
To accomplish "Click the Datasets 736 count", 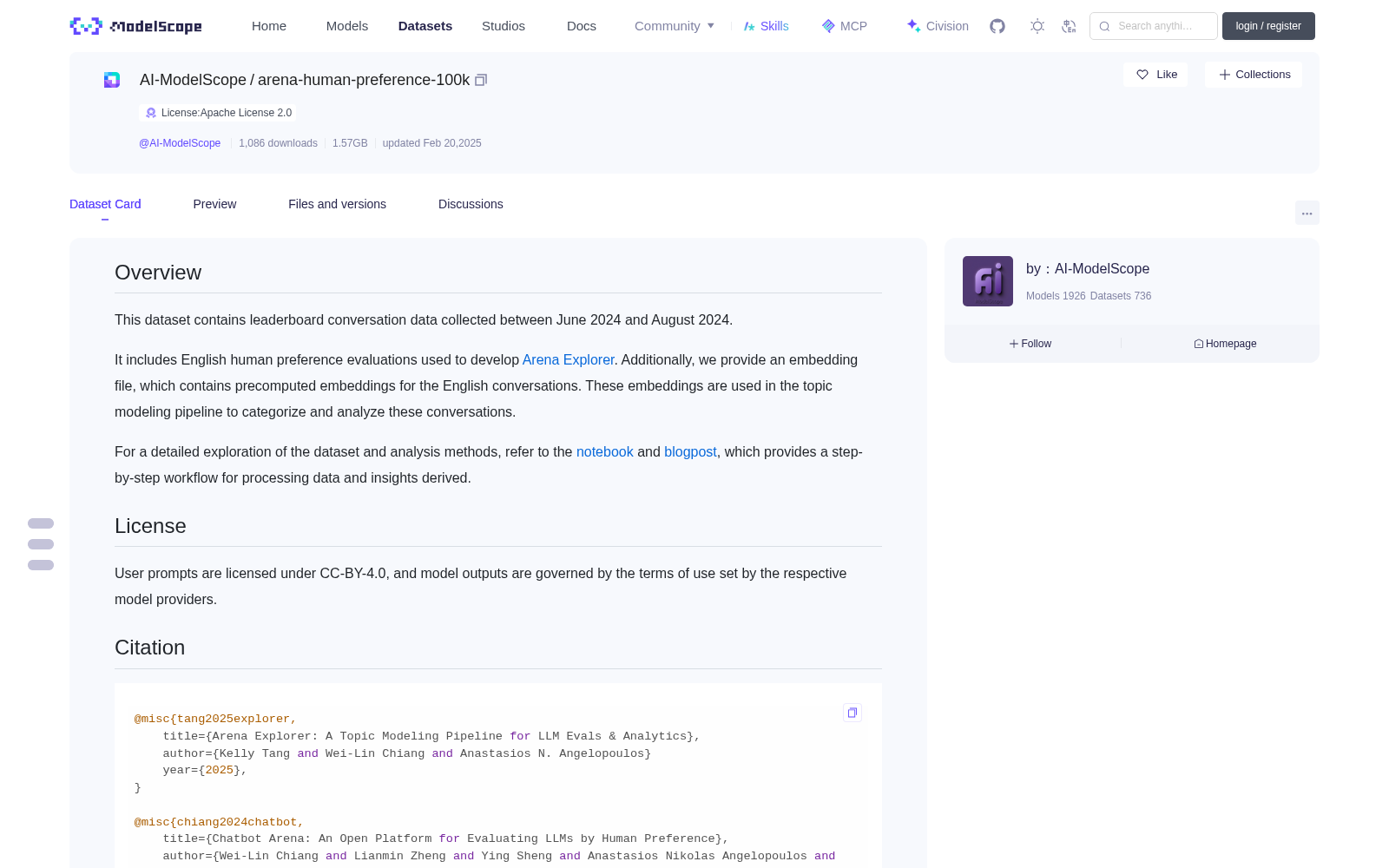I will [1121, 296].
